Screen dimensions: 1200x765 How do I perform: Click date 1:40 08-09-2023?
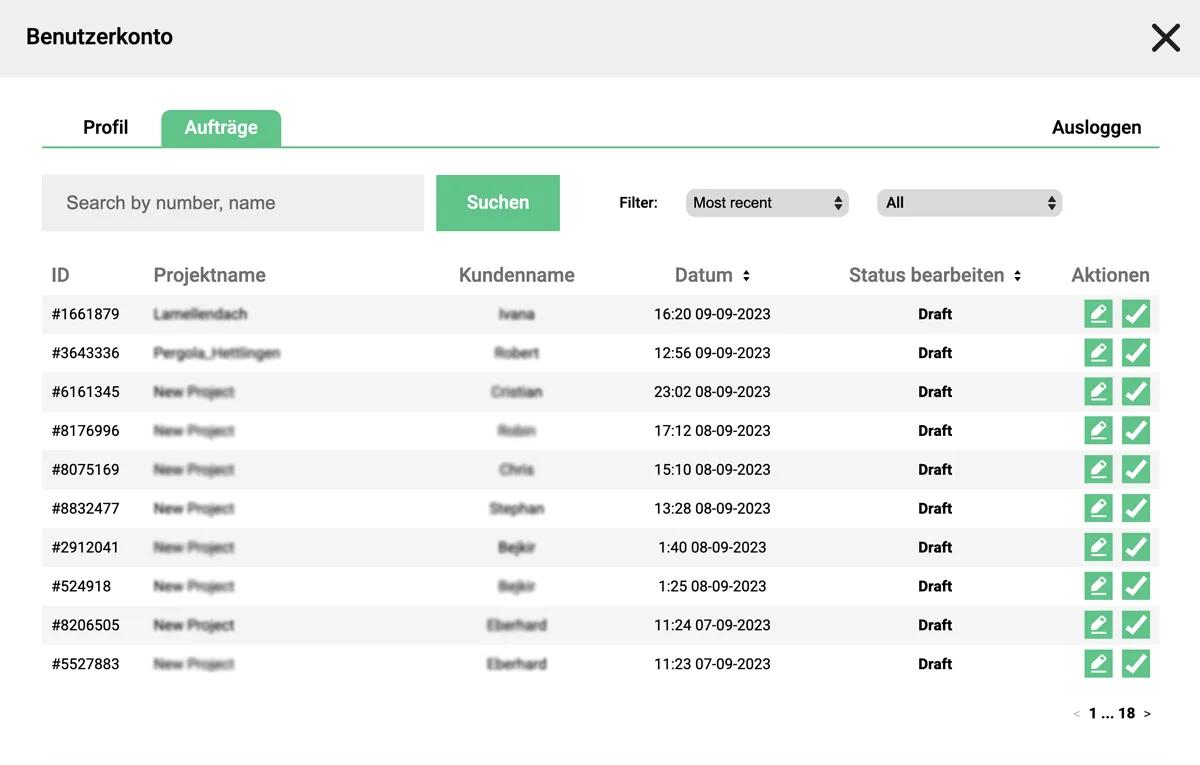pos(712,548)
